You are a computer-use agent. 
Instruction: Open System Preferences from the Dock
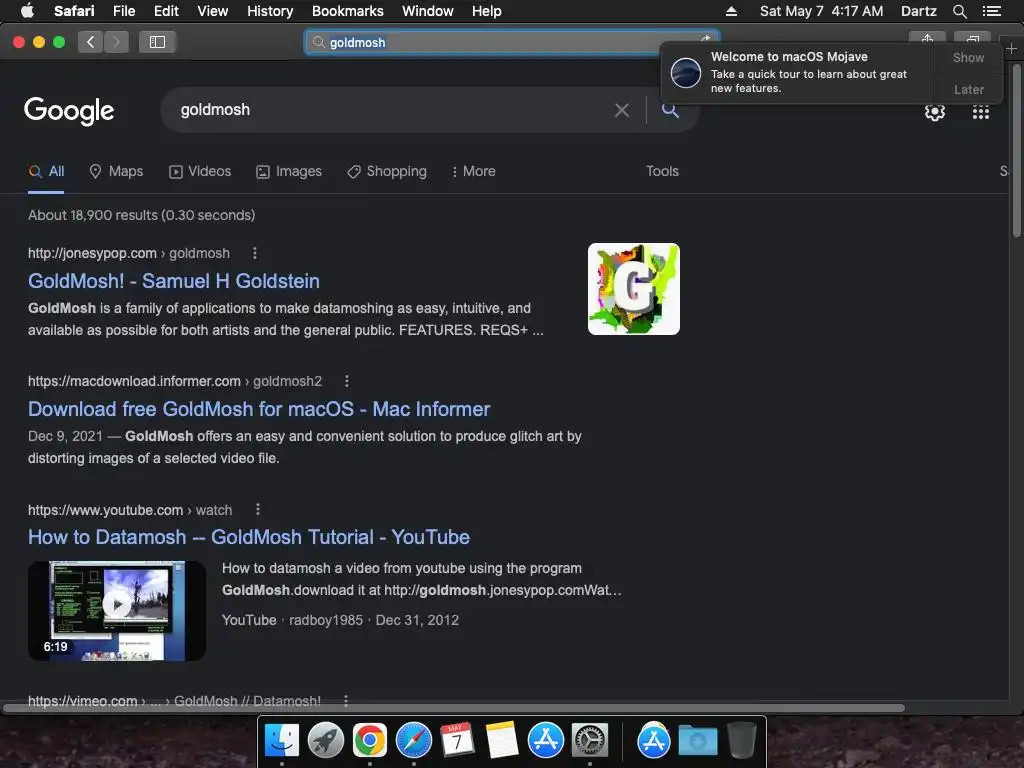[x=590, y=741]
